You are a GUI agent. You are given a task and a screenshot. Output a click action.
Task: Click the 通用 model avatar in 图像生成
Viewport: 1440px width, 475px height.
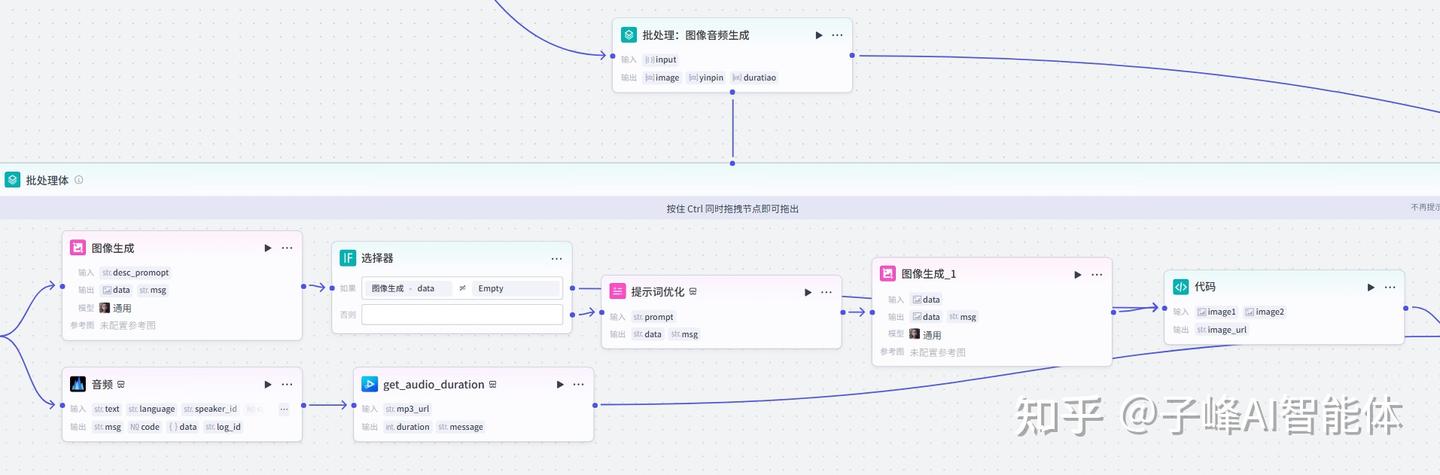104,308
